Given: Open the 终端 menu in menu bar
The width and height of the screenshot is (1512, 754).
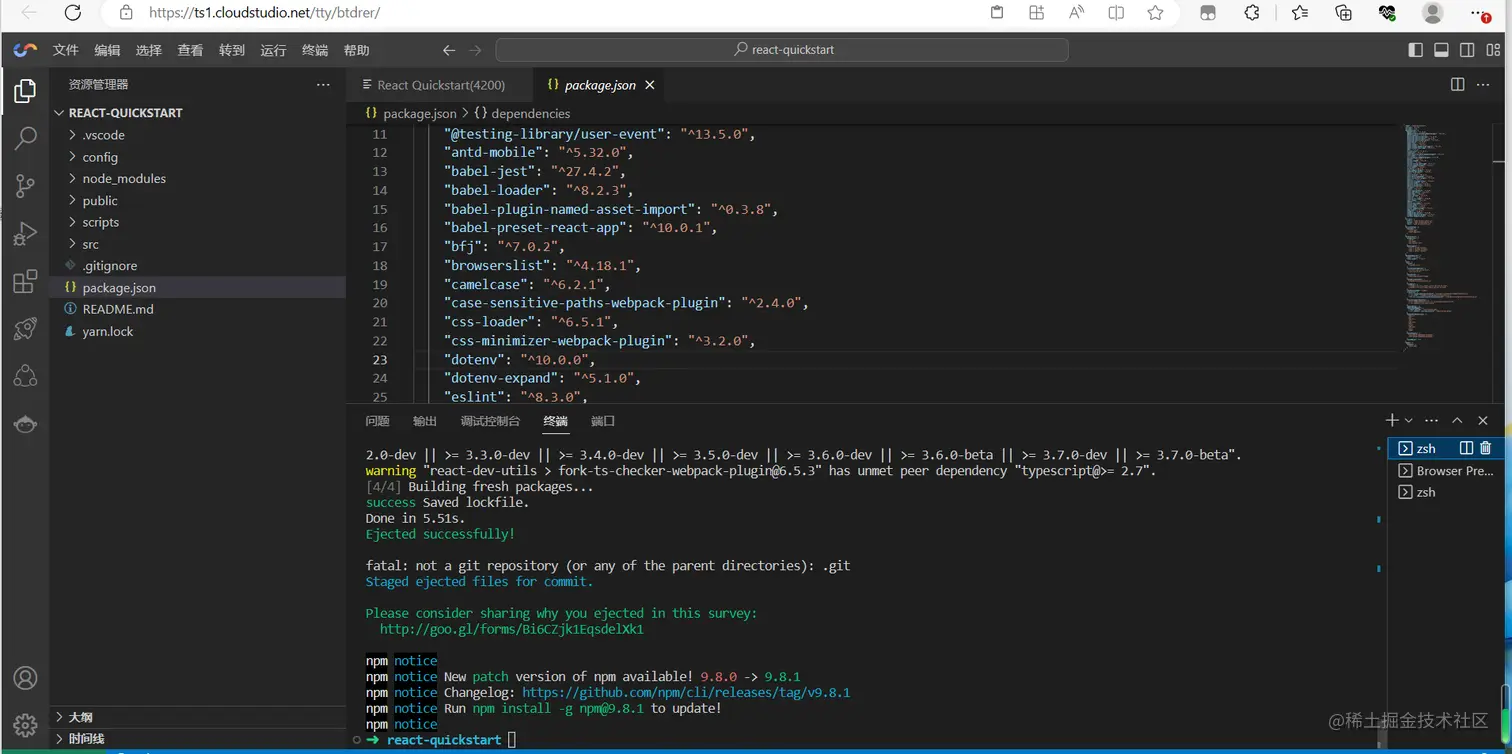Looking at the screenshot, I should pos(315,50).
